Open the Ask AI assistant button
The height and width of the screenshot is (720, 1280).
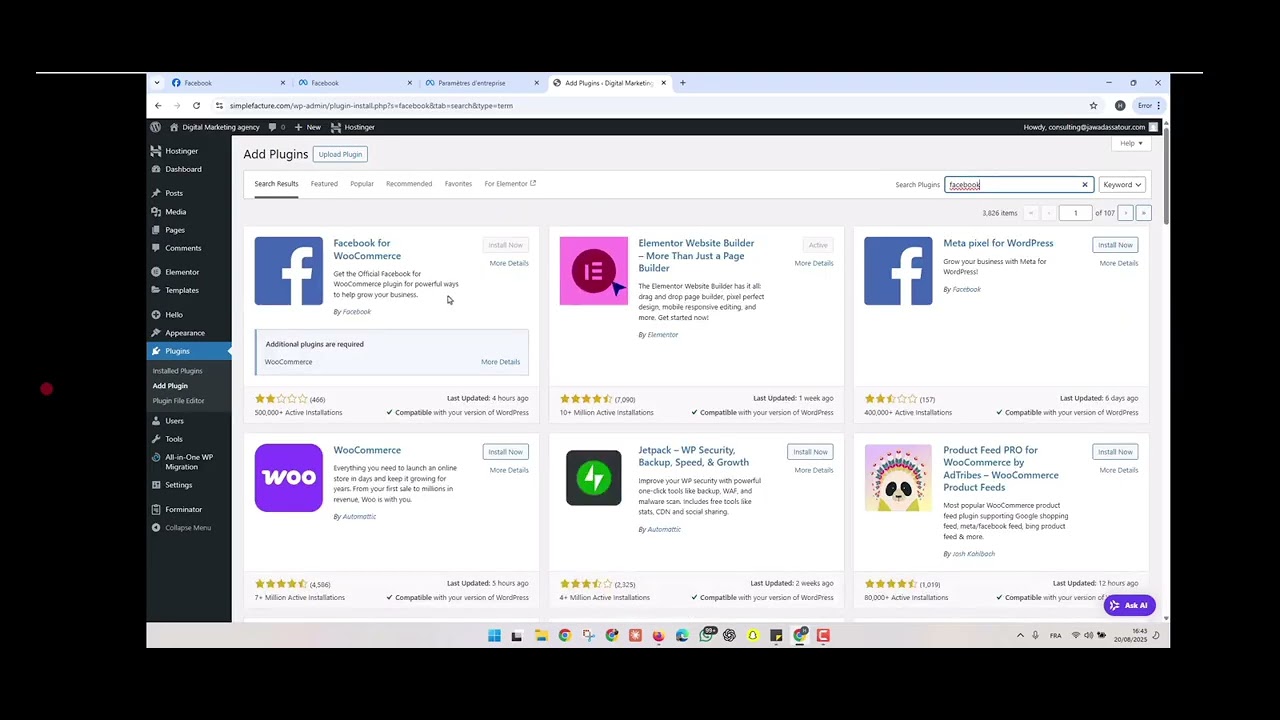tap(1130, 605)
